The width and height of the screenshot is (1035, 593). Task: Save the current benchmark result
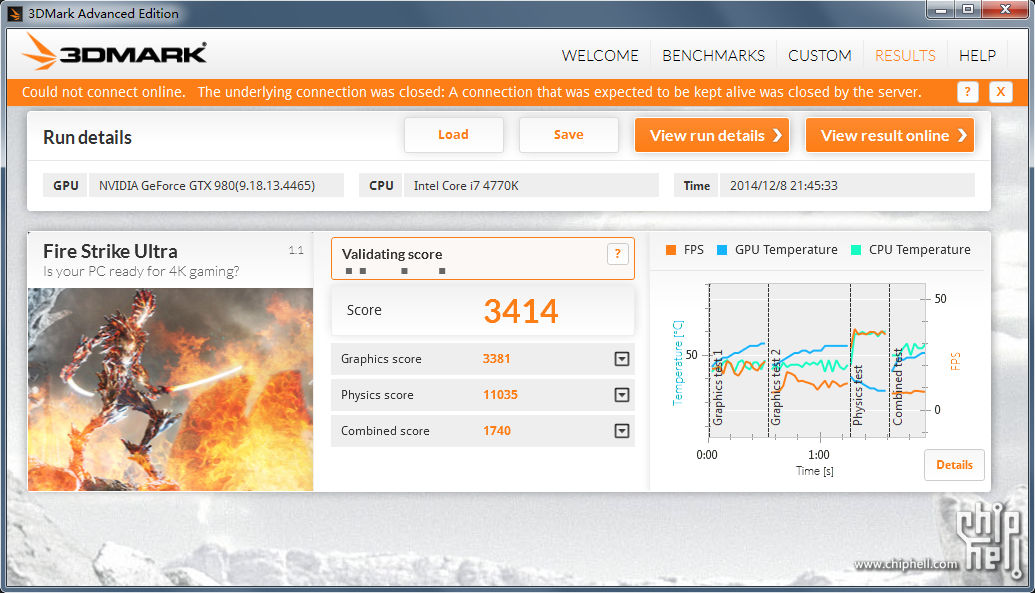[568, 135]
